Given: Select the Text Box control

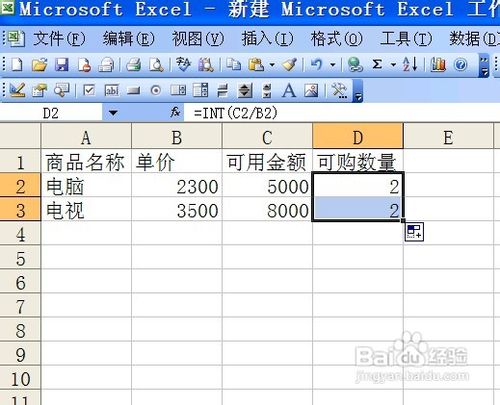Looking at the screenshot, I should pos(111,90).
